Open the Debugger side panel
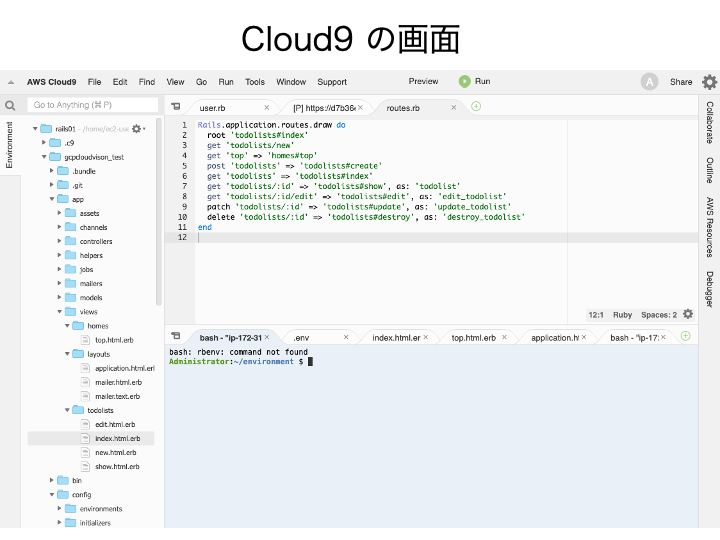 click(x=709, y=289)
